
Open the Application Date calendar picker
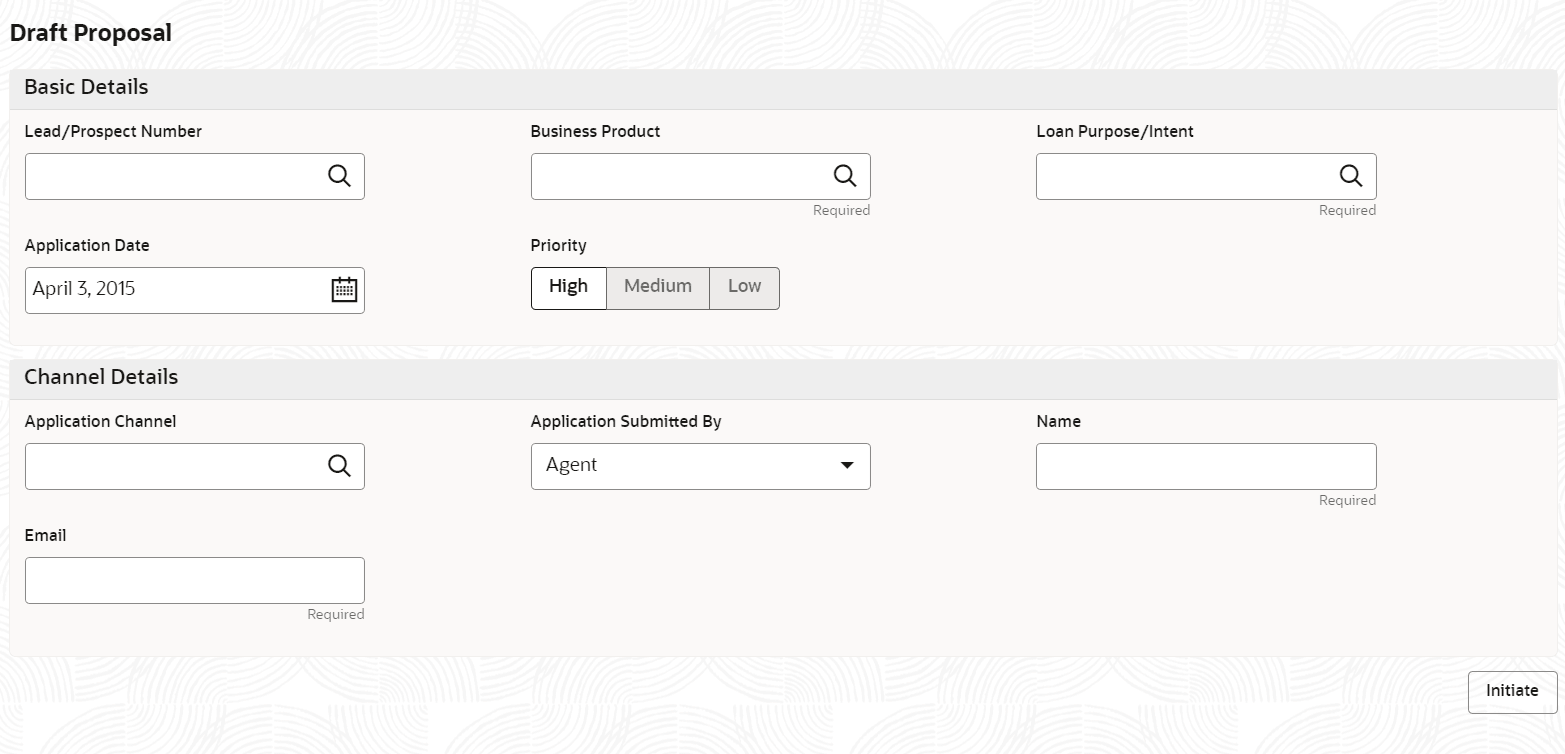[344, 290]
